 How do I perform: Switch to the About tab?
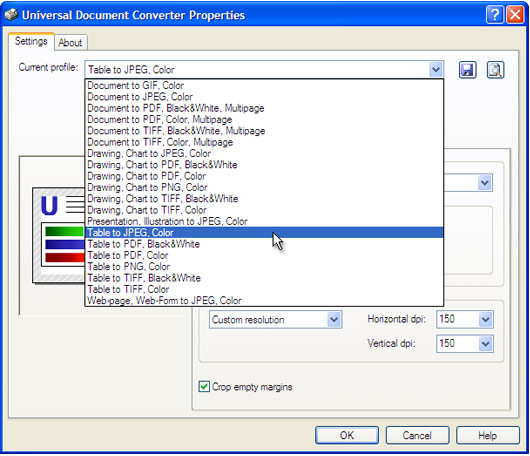pyautogui.click(x=70, y=43)
